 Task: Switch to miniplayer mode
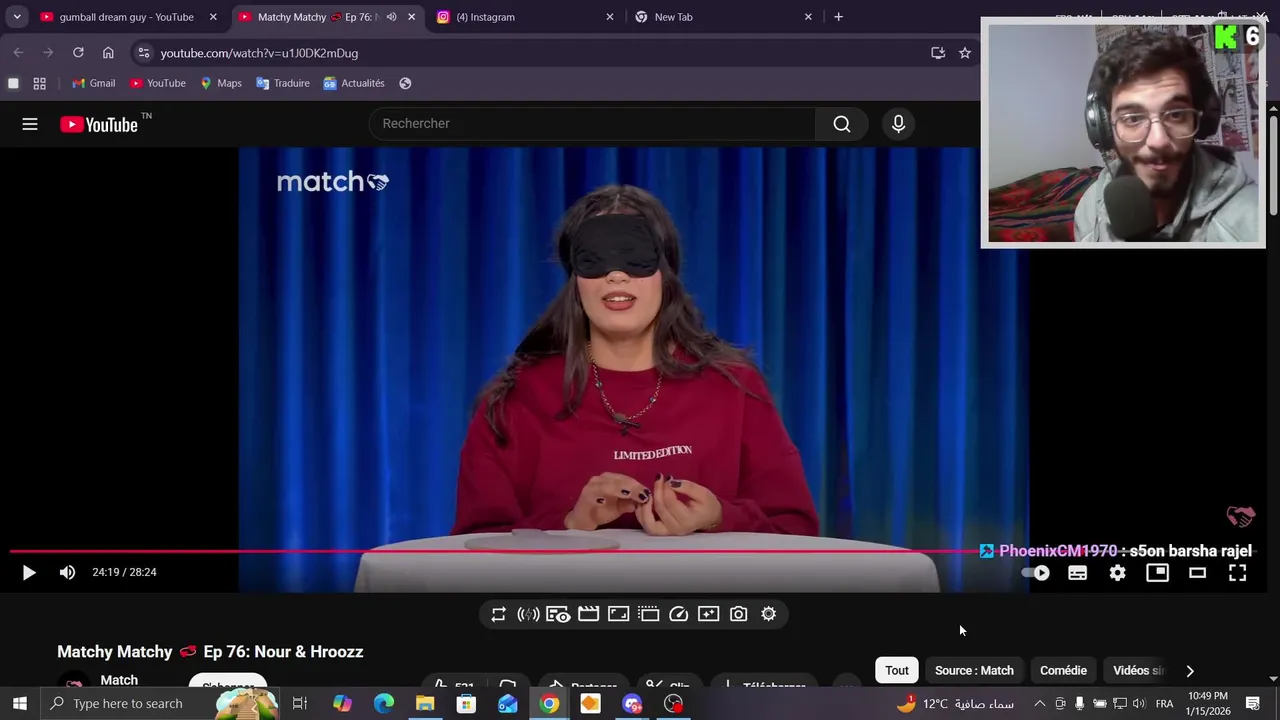point(1157,573)
